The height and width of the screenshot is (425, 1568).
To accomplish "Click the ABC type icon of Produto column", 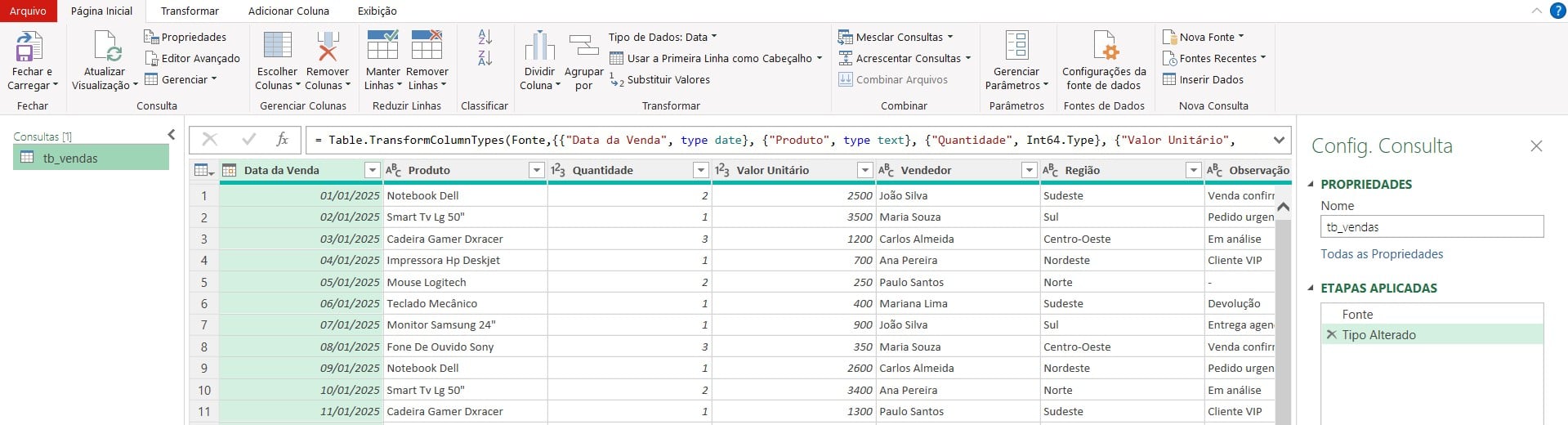I will tap(393, 170).
